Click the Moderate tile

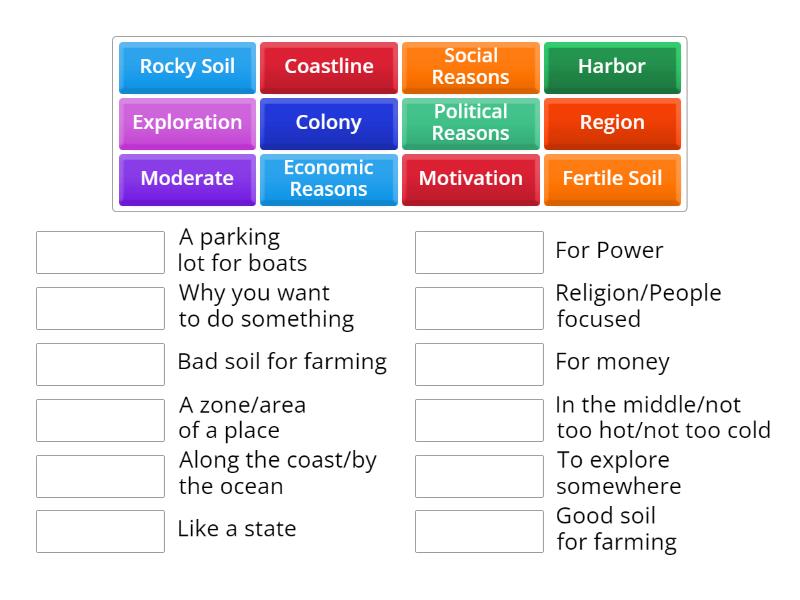point(186,179)
